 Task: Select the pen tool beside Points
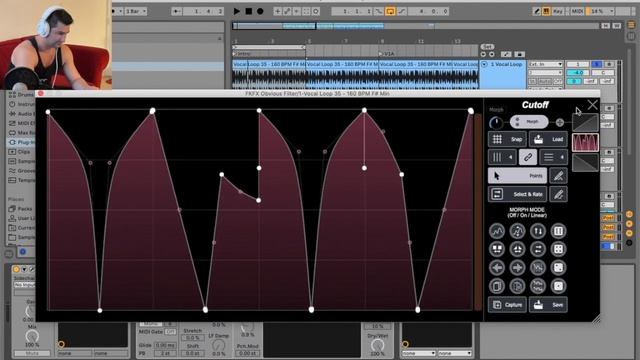pos(558,176)
